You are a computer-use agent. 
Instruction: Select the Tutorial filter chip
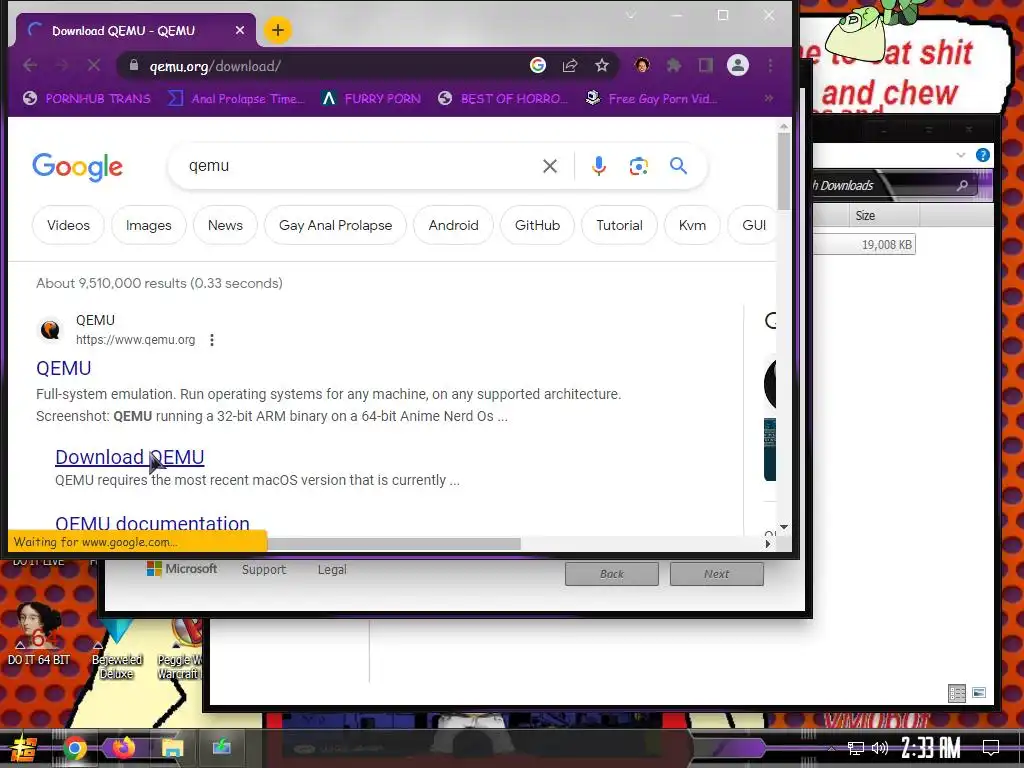pos(619,225)
